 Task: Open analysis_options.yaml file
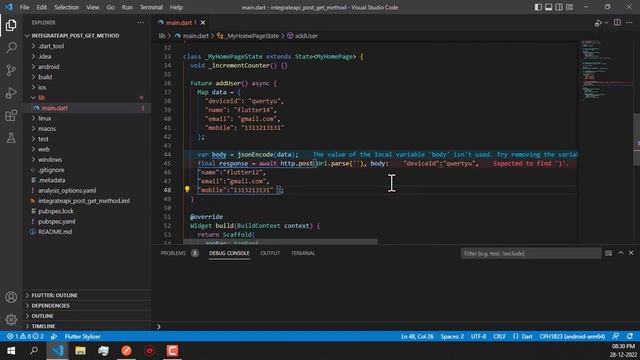click(x=67, y=190)
